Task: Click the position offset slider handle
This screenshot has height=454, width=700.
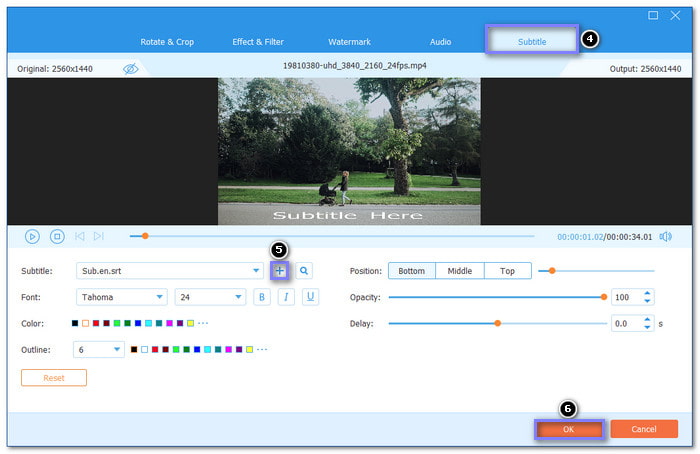Action: 552,271
